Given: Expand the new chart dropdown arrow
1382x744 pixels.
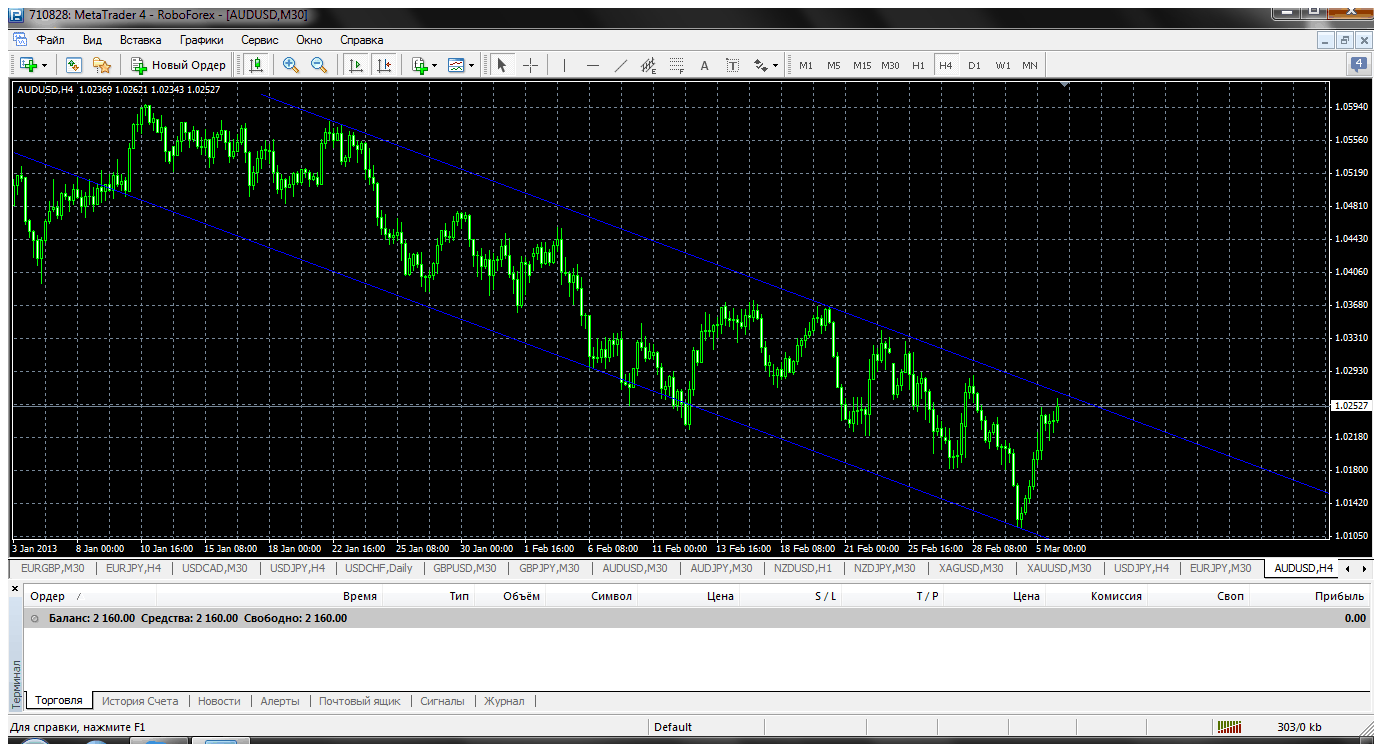Looking at the screenshot, I should click(x=44, y=66).
